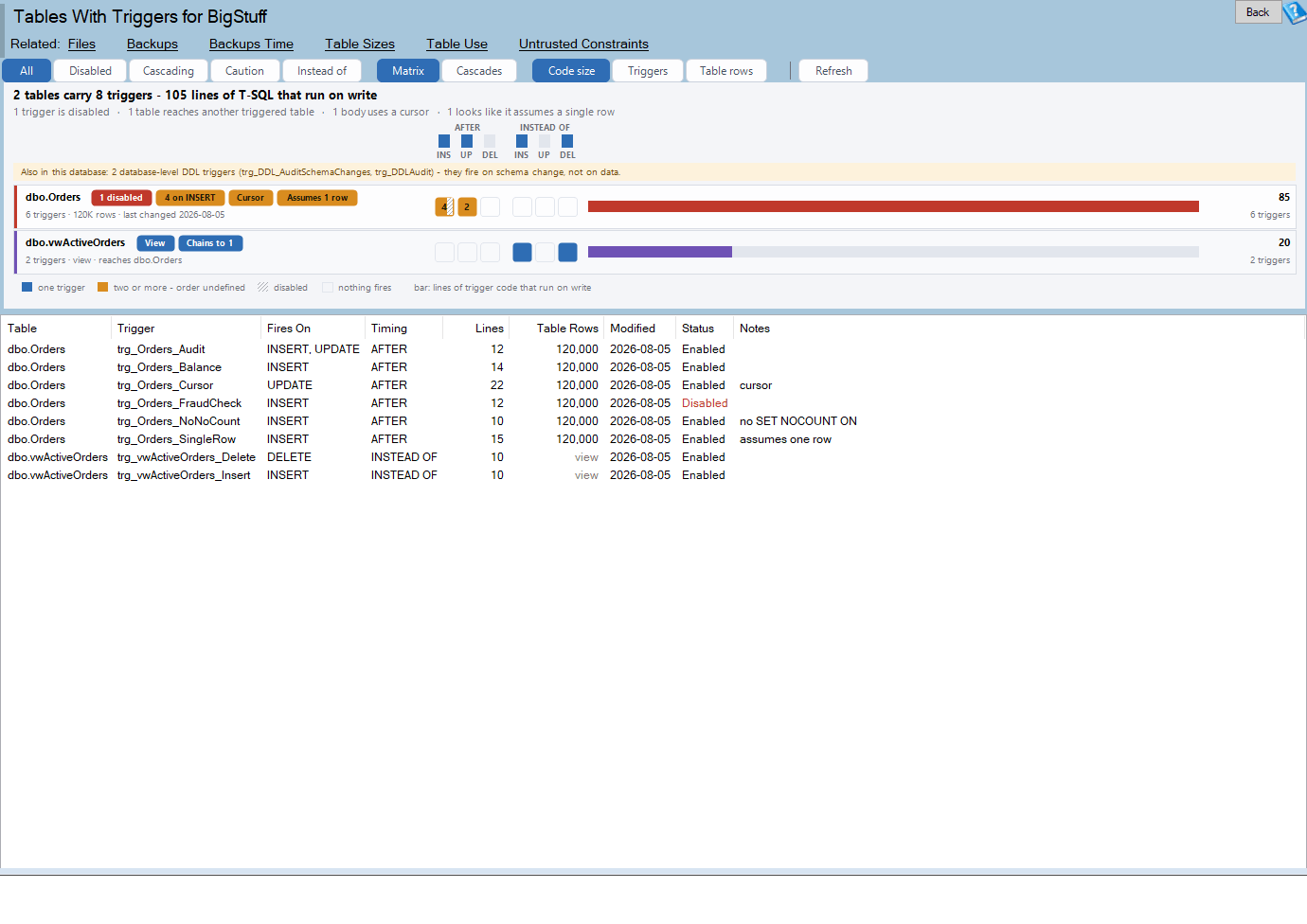Select the trg_Orders_FraudCheck row
1307x924 pixels.
point(653,403)
